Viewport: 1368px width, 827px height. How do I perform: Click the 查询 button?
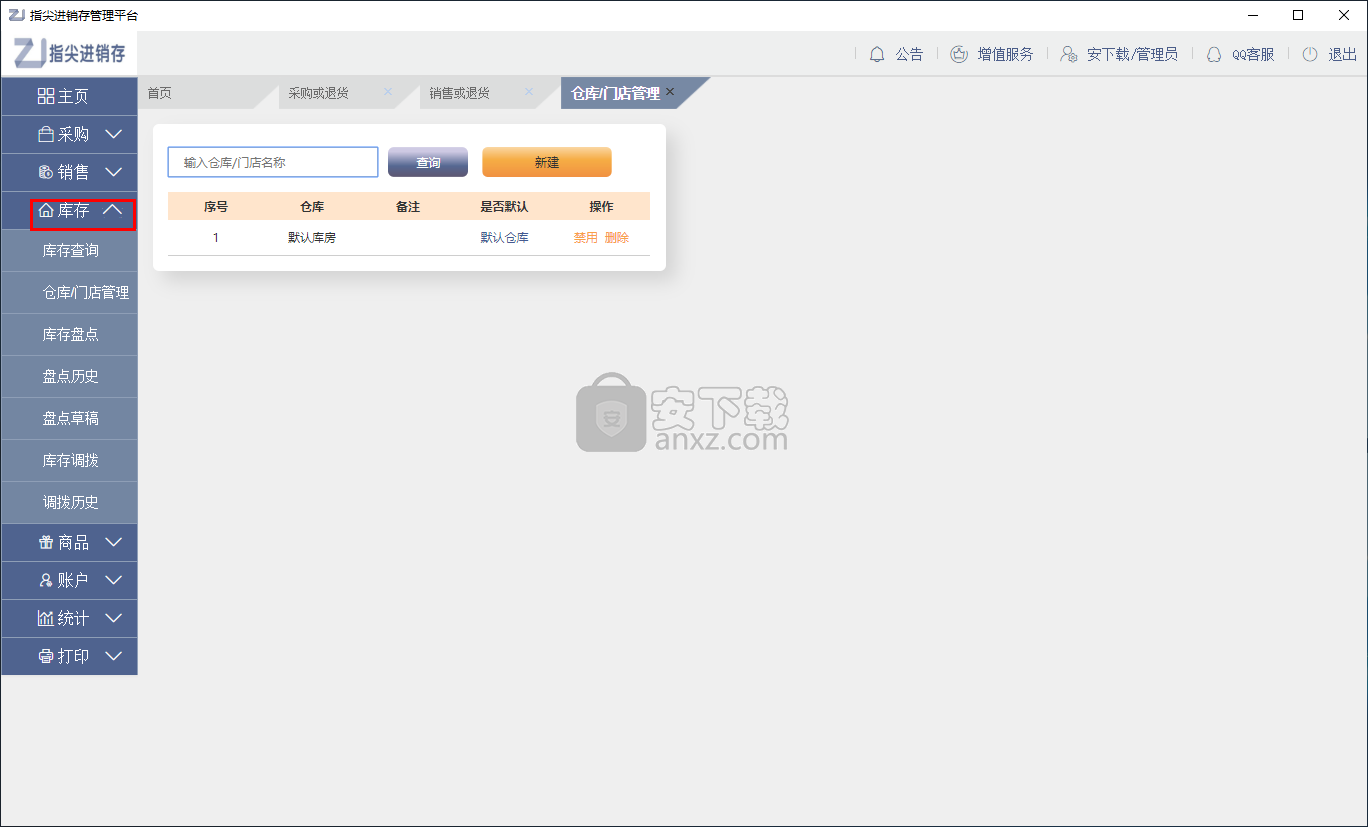click(428, 162)
